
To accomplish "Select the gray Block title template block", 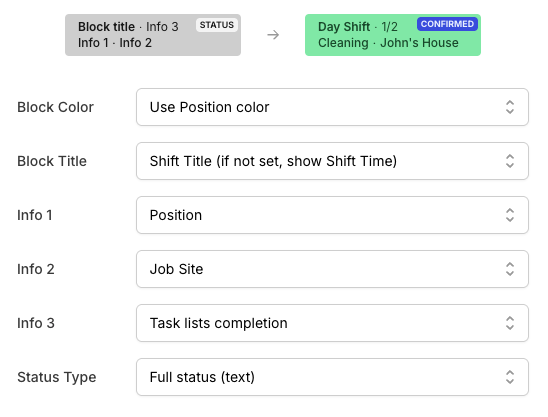I will (x=153, y=35).
